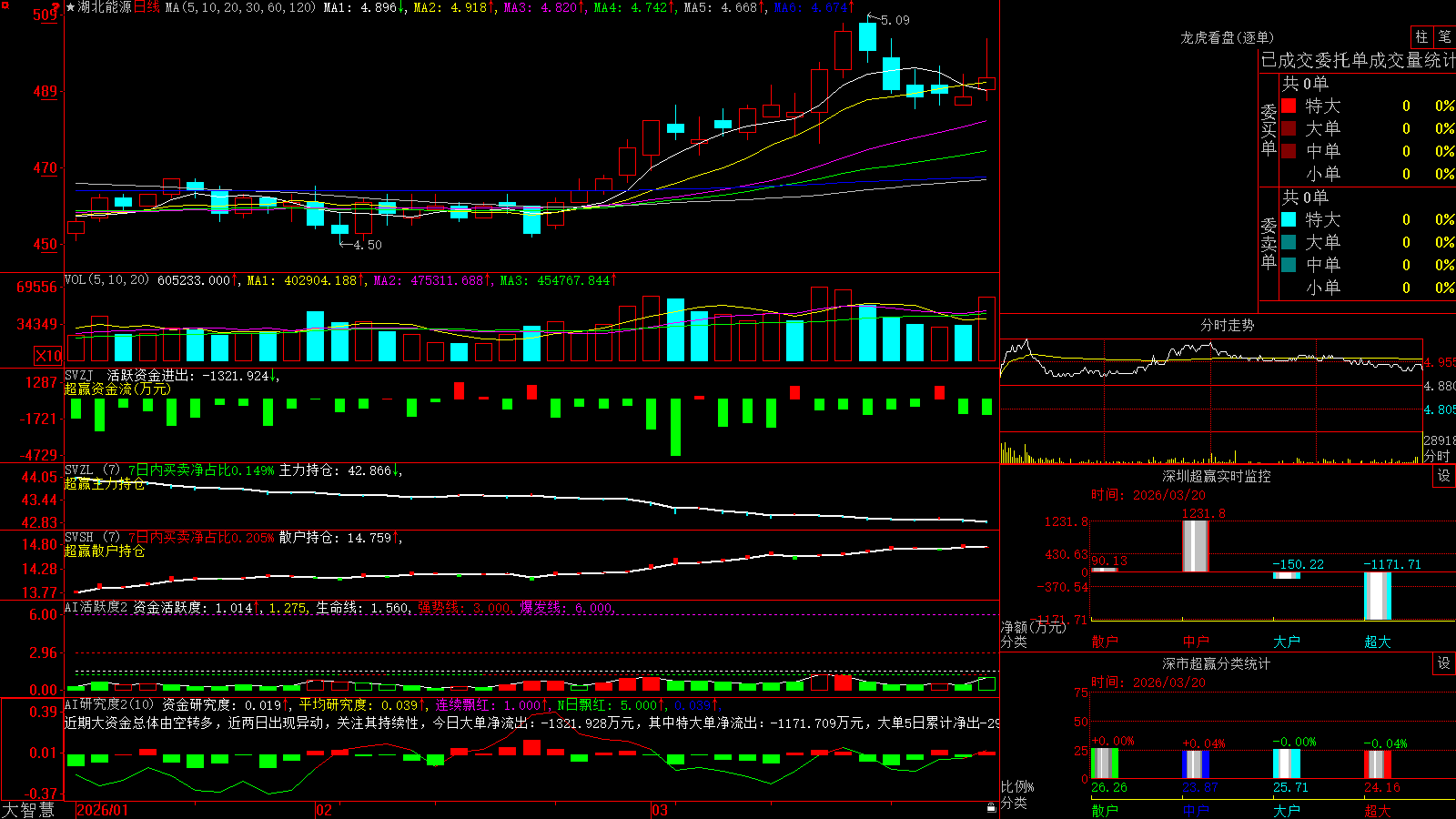This screenshot has height=819, width=1456.
Task: Click the 03 month marker on timeline
Action: [x=660, y=810]
